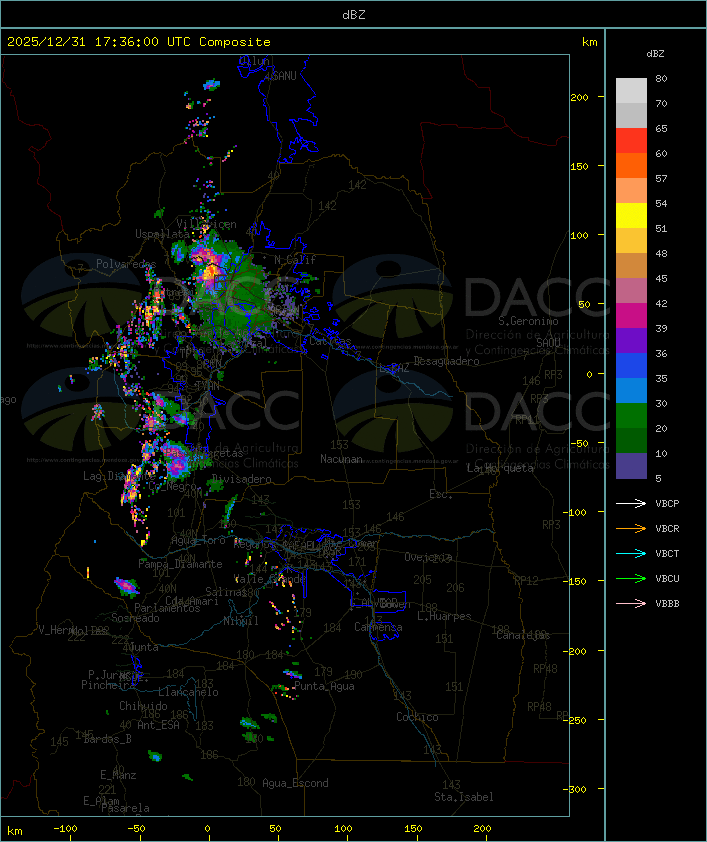Pick the amber 48-51 dBZ swatch

pyautogui.click(x=631, y=241)
